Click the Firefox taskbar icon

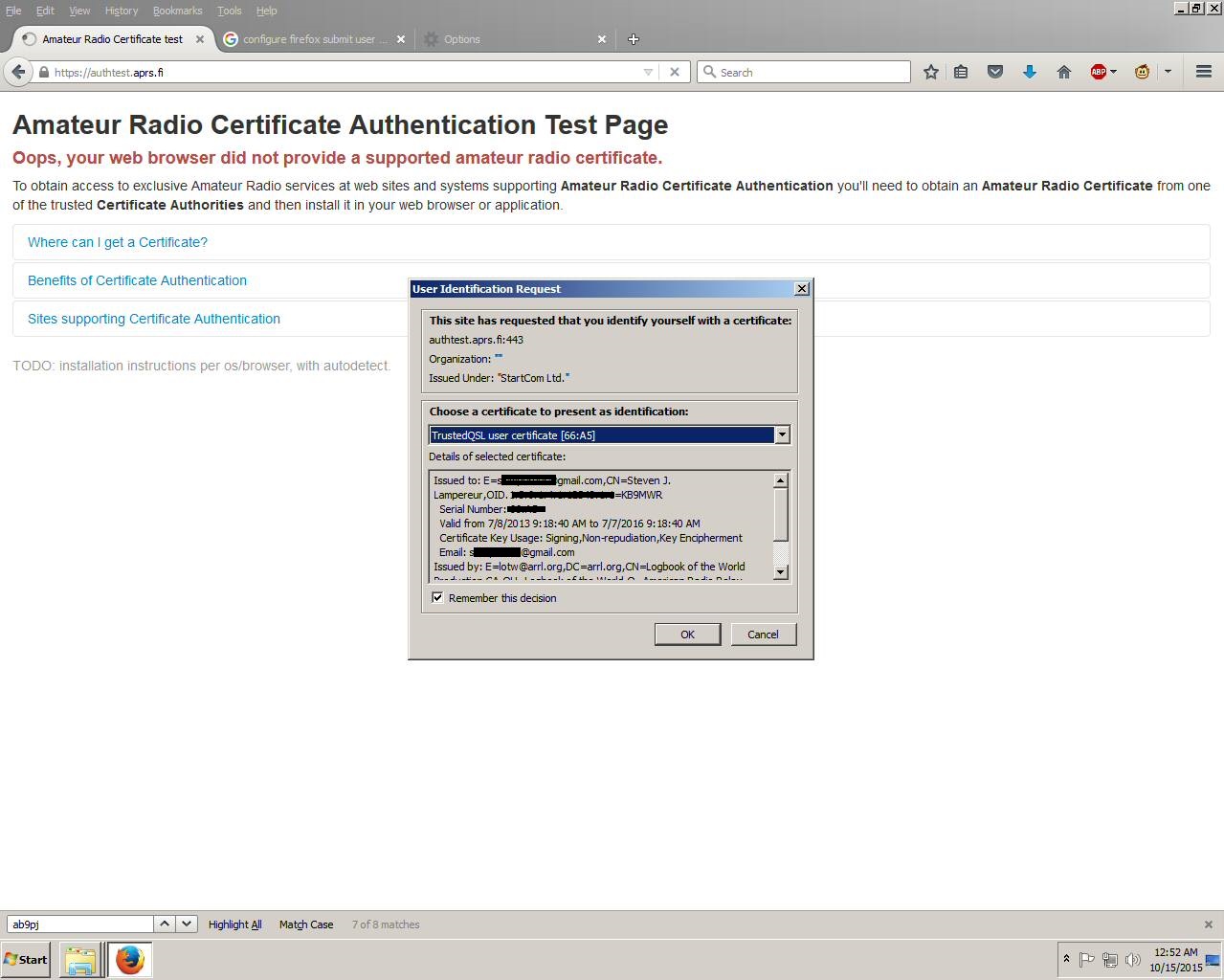[x=129, y=960]
